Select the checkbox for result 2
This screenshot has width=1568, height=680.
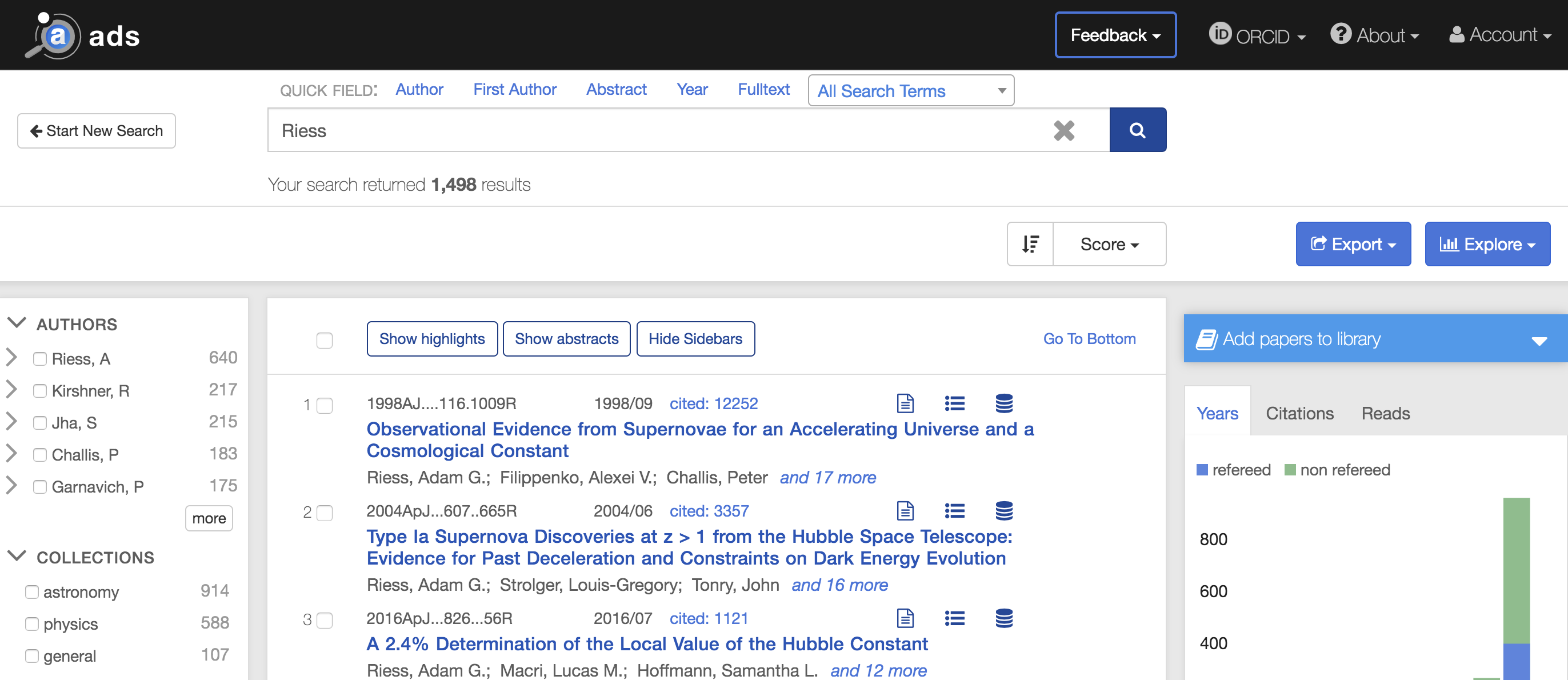click(x=325, y=513)
